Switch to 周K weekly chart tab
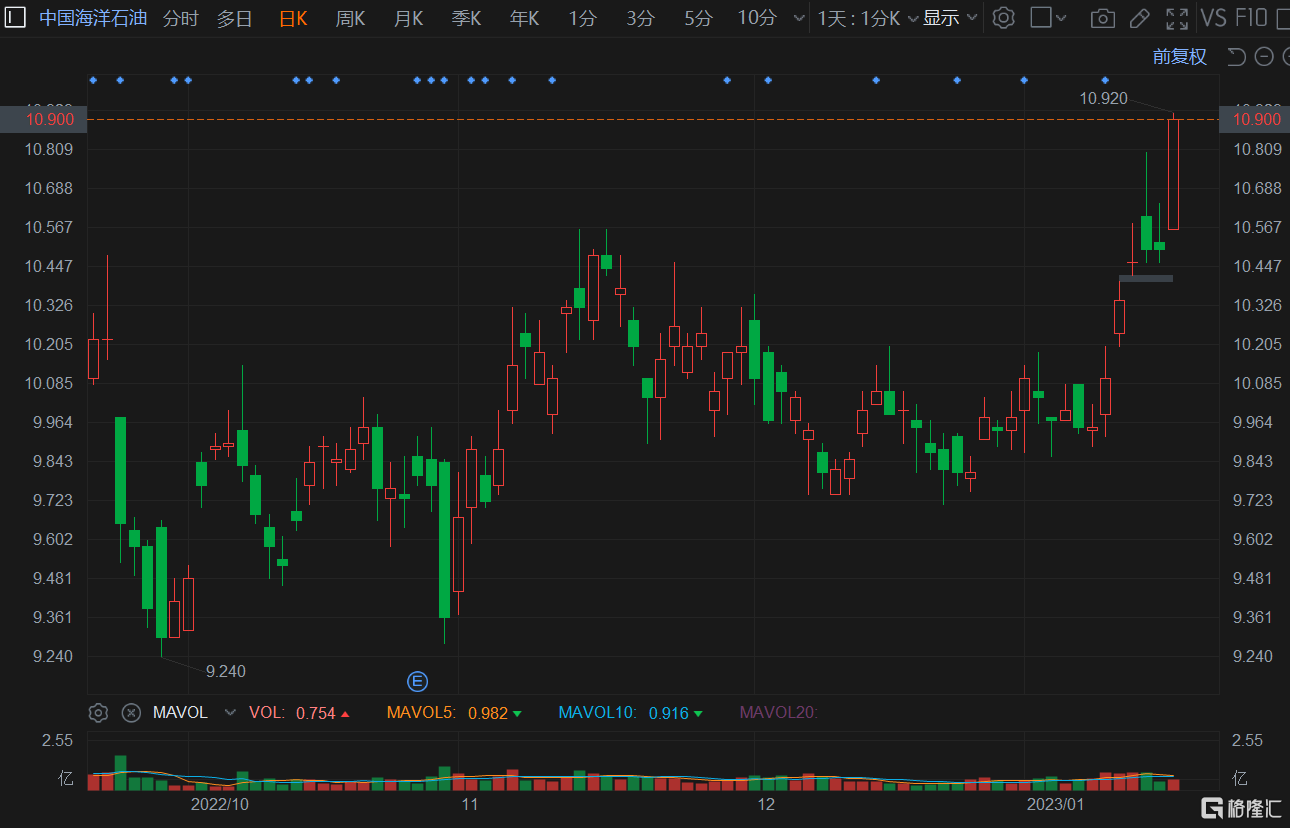1290x828 pixels. [350, 18]
